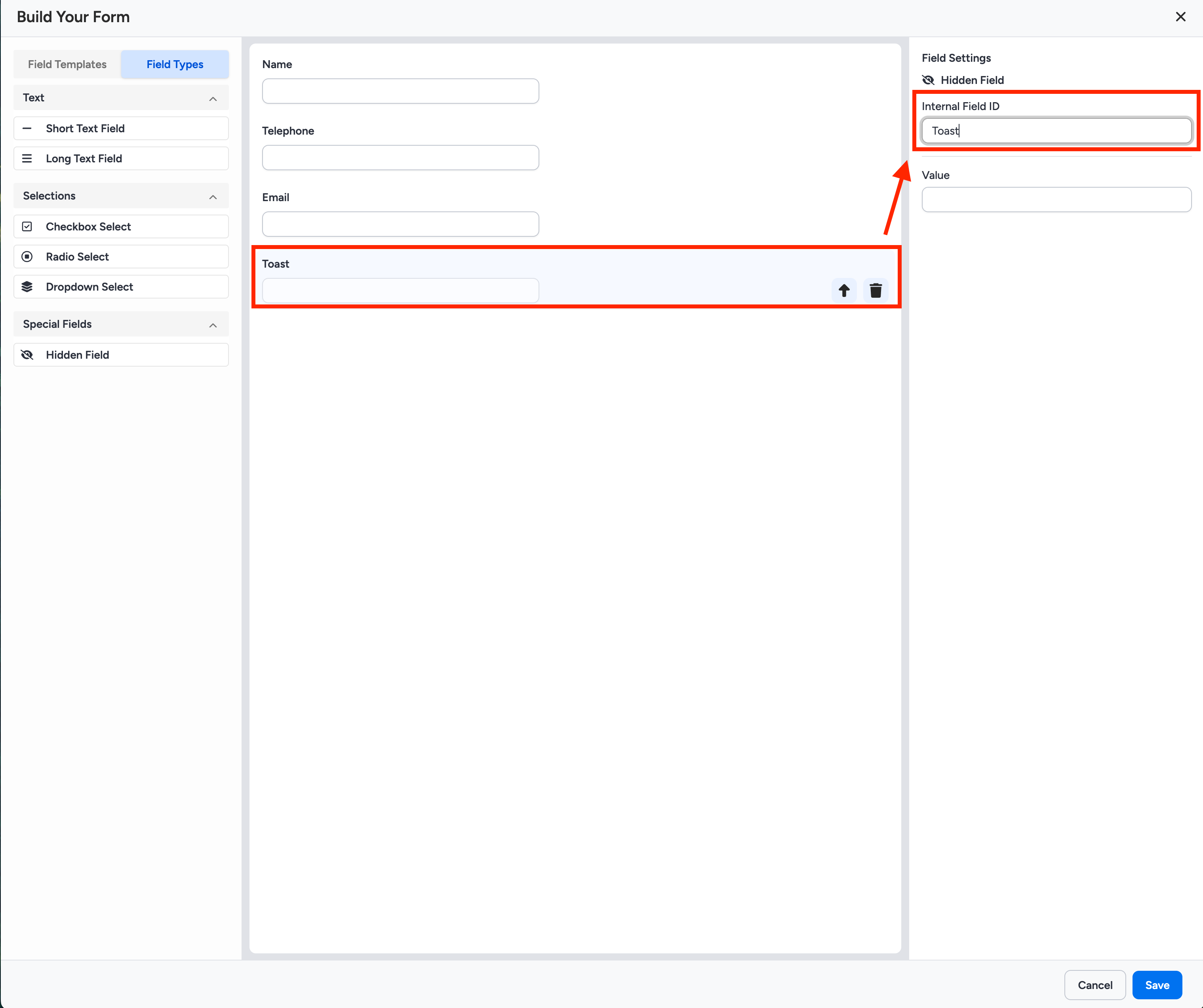Image resolution: width=1203 pixels, height=1008 pixels.
Task: Add a Short Text Field
Action: pos(121,128)
